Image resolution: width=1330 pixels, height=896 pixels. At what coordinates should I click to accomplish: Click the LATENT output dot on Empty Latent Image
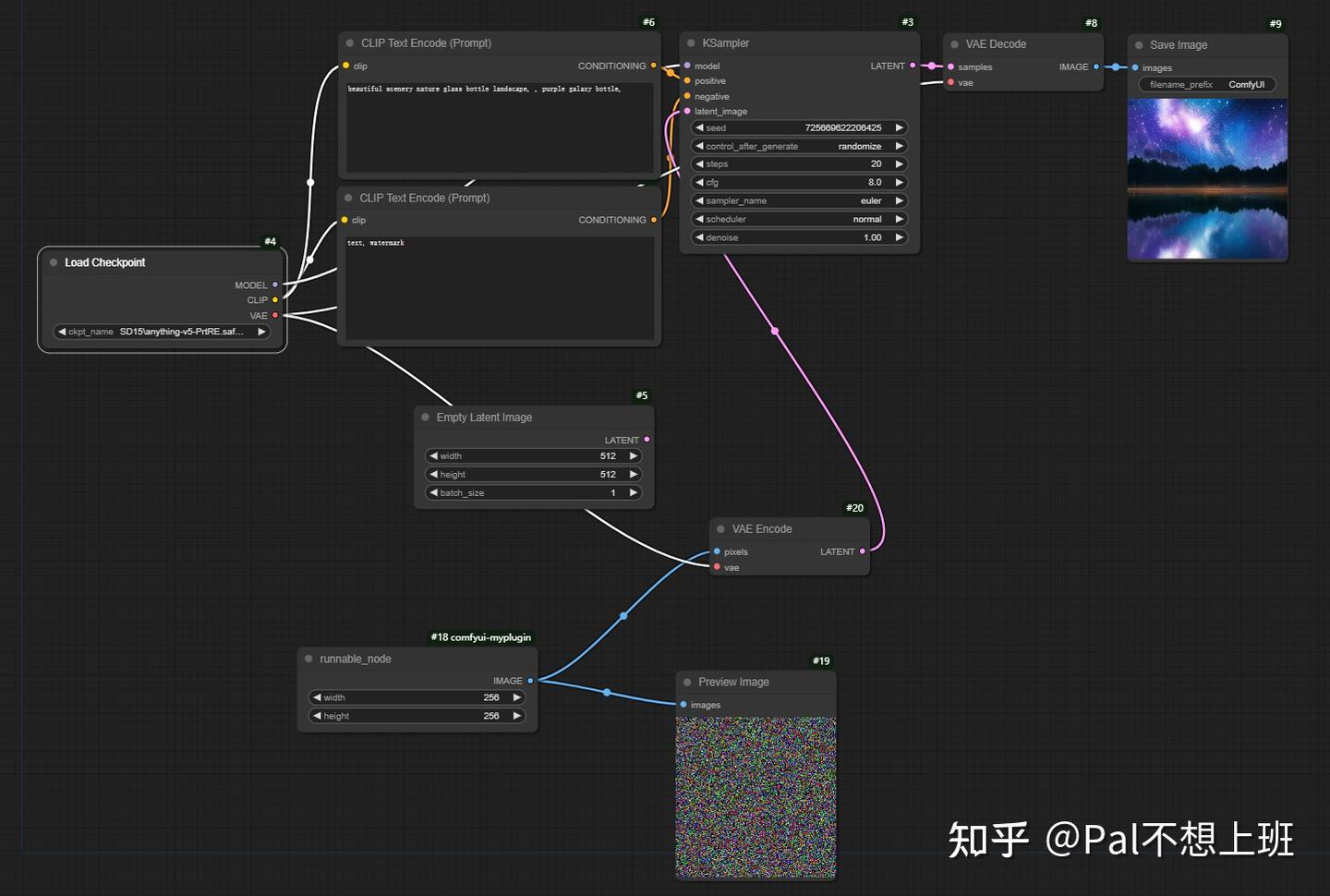pos(647,440)
